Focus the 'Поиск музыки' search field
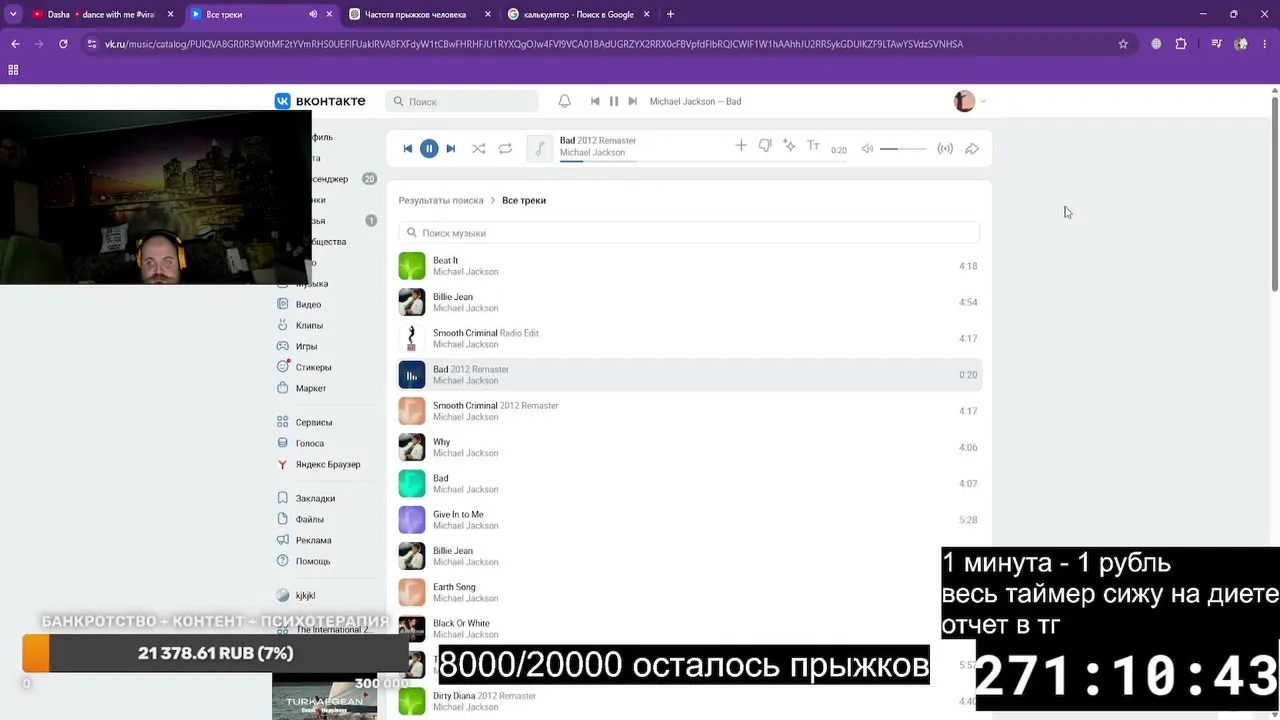Viewport: 1280px width, 720px height. [689, 233]
